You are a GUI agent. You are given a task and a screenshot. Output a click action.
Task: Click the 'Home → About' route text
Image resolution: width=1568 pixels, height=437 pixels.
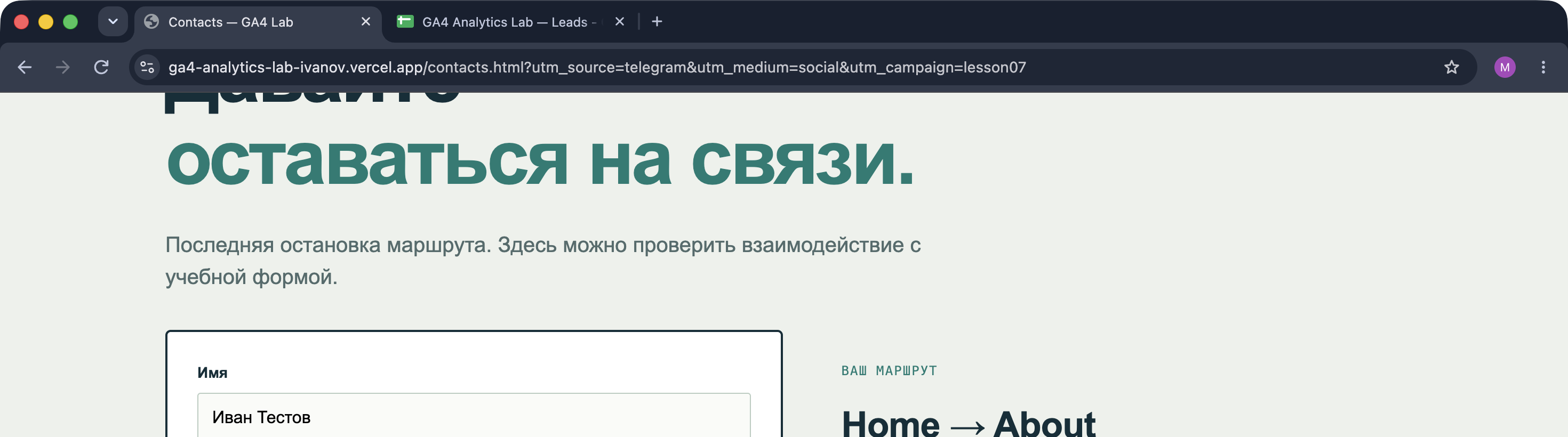point(969,424)
